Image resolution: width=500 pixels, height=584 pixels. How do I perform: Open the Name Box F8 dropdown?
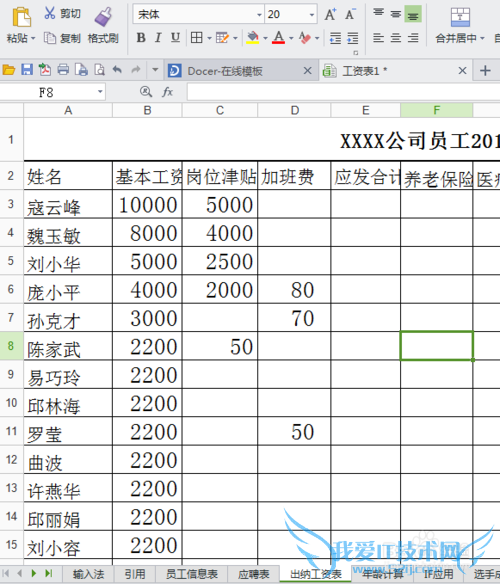100,92
